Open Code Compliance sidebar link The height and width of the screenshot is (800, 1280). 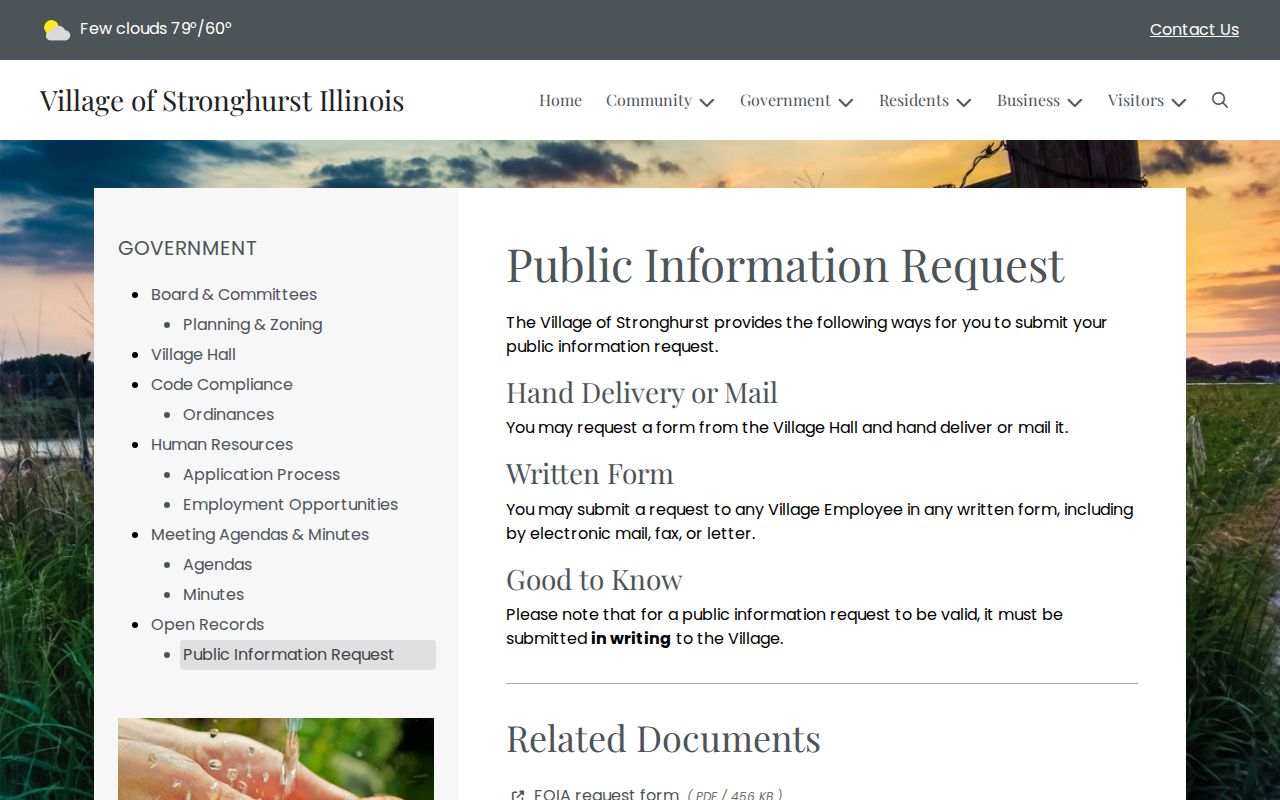click(x=222, y=384)
